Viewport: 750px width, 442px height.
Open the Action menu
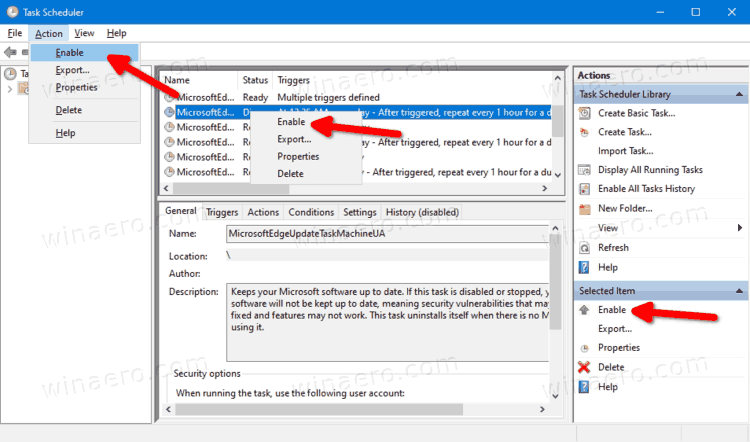49,33
